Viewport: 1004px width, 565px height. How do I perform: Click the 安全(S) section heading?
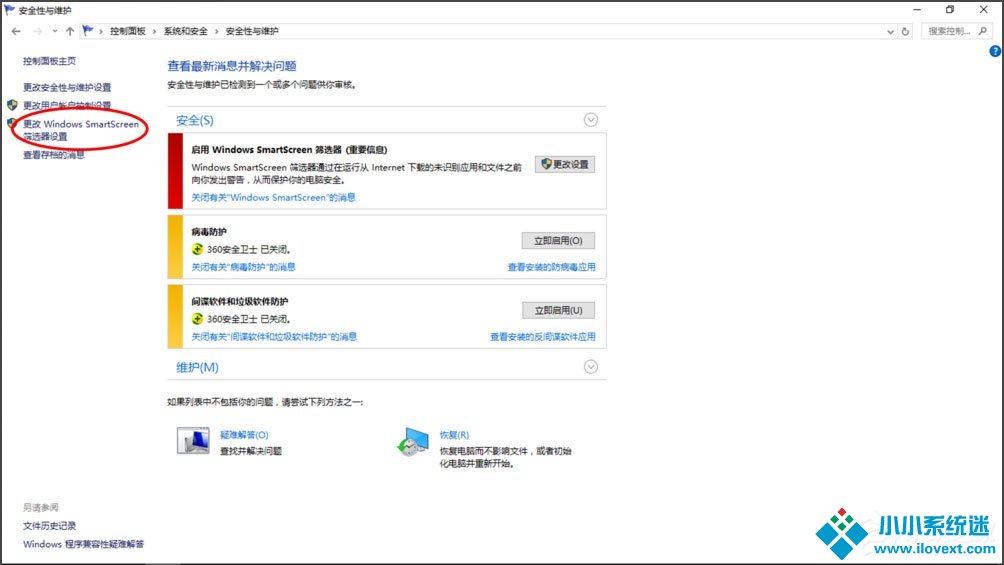click(x=195, y=120)
